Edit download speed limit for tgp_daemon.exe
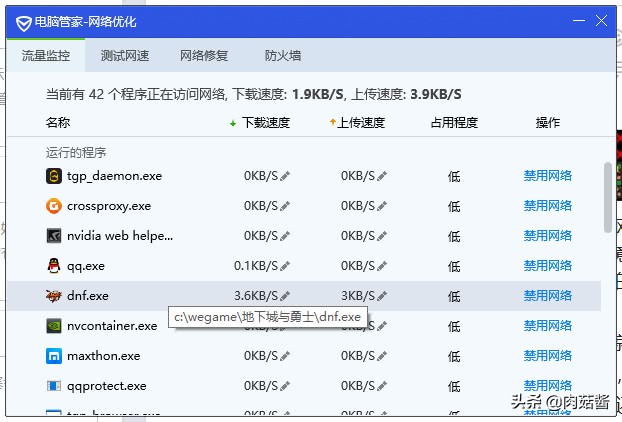 285,176
